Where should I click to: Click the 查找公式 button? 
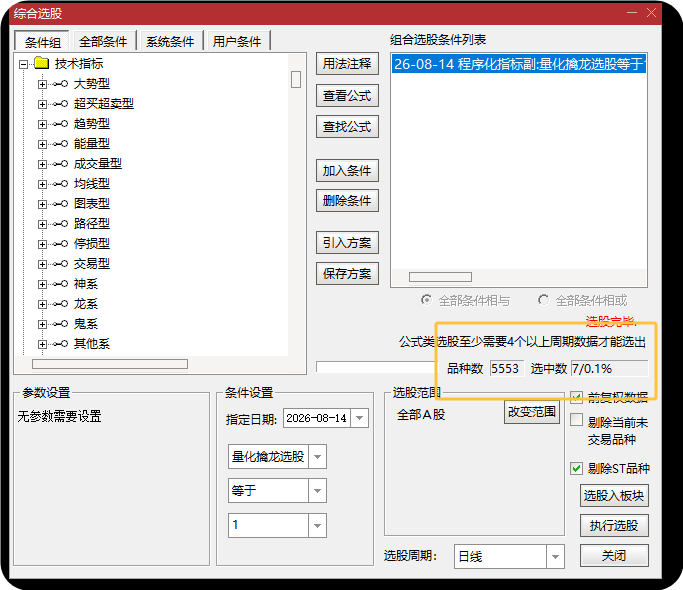(x=347, y=127)
